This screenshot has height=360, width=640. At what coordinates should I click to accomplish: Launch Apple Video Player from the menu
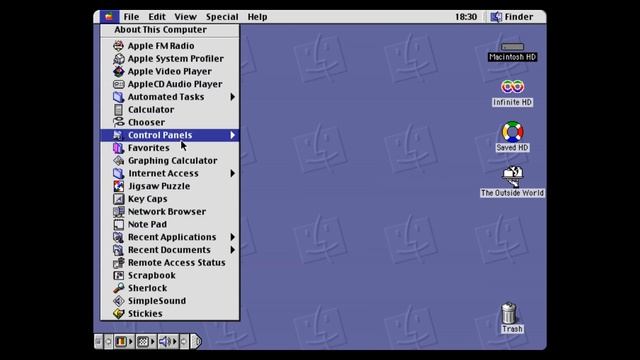point(169,71)
